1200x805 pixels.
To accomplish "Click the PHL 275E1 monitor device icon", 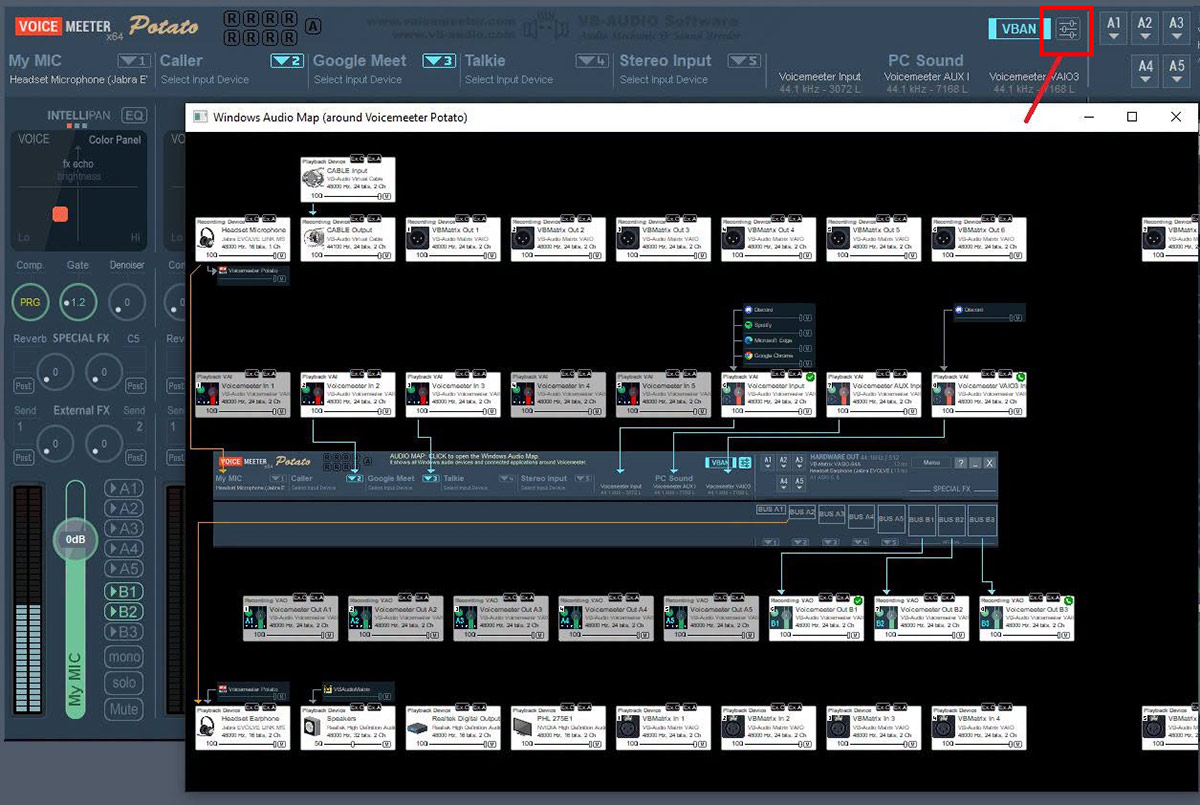I will [524, 727].
